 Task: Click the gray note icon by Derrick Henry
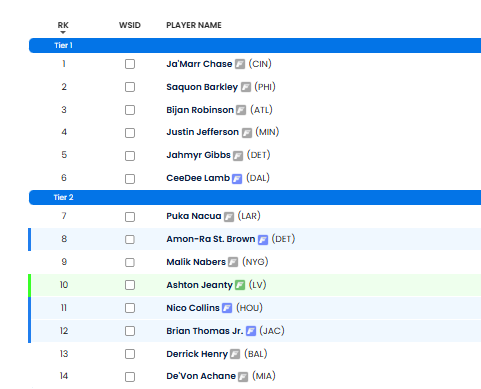tap(235, 354)
